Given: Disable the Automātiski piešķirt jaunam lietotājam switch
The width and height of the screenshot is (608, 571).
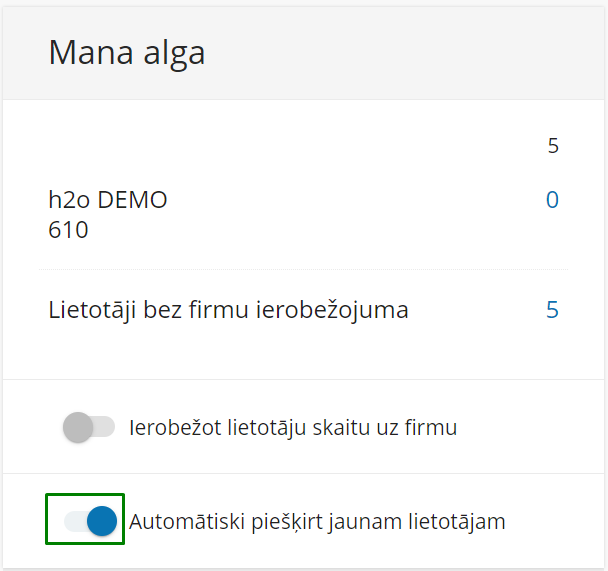Looking at the screenshot, I should [90, 521].
